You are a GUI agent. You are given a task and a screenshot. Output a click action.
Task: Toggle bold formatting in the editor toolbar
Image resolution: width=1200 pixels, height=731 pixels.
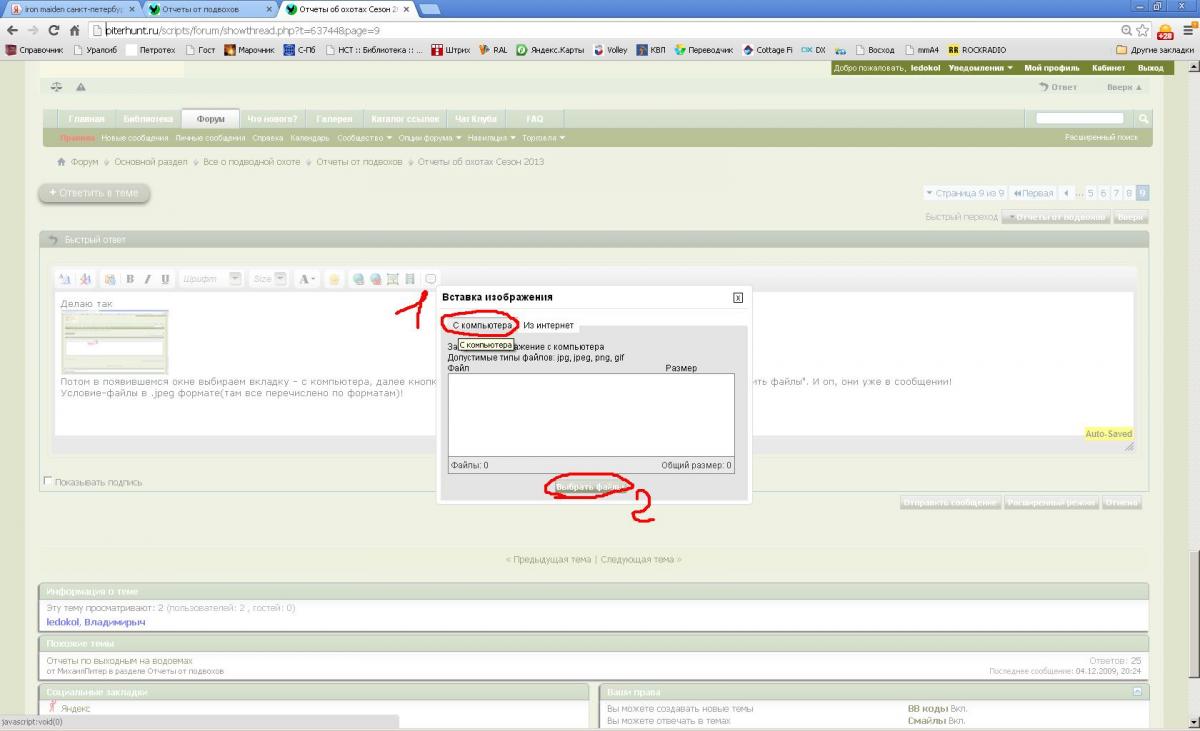click(x=130, y=279)
